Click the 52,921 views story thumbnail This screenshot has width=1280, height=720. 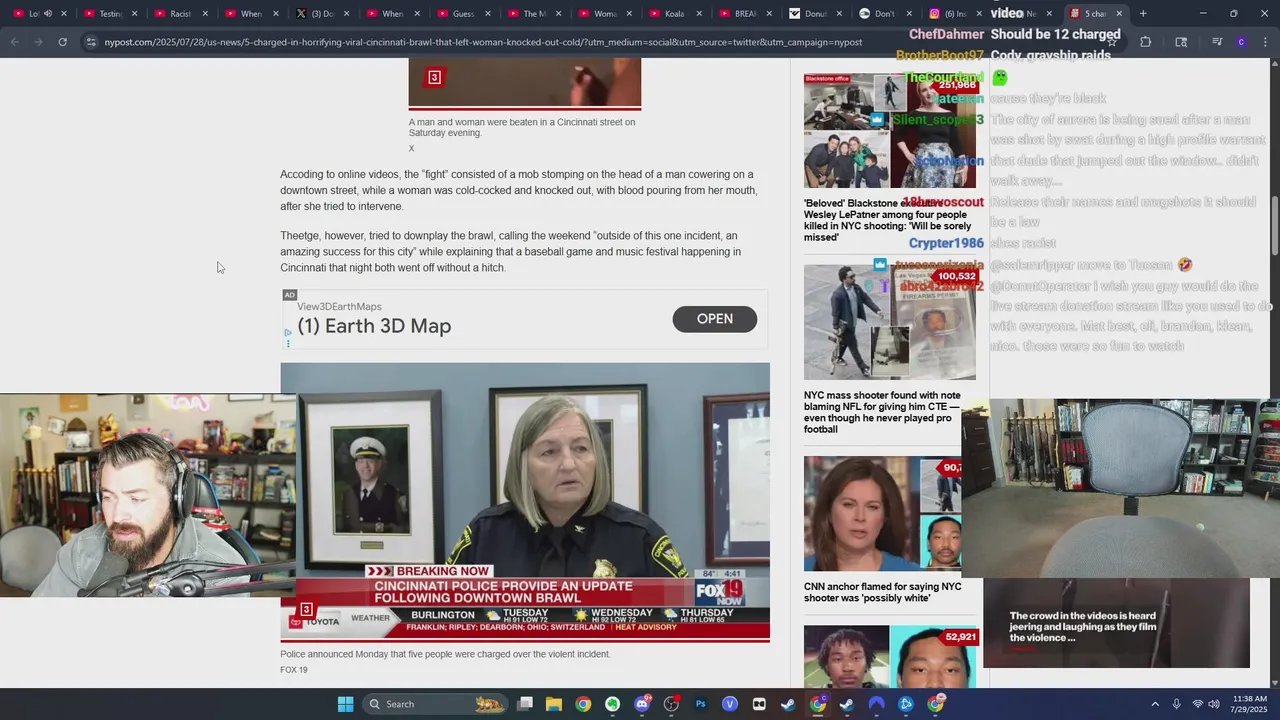(890, 656)
